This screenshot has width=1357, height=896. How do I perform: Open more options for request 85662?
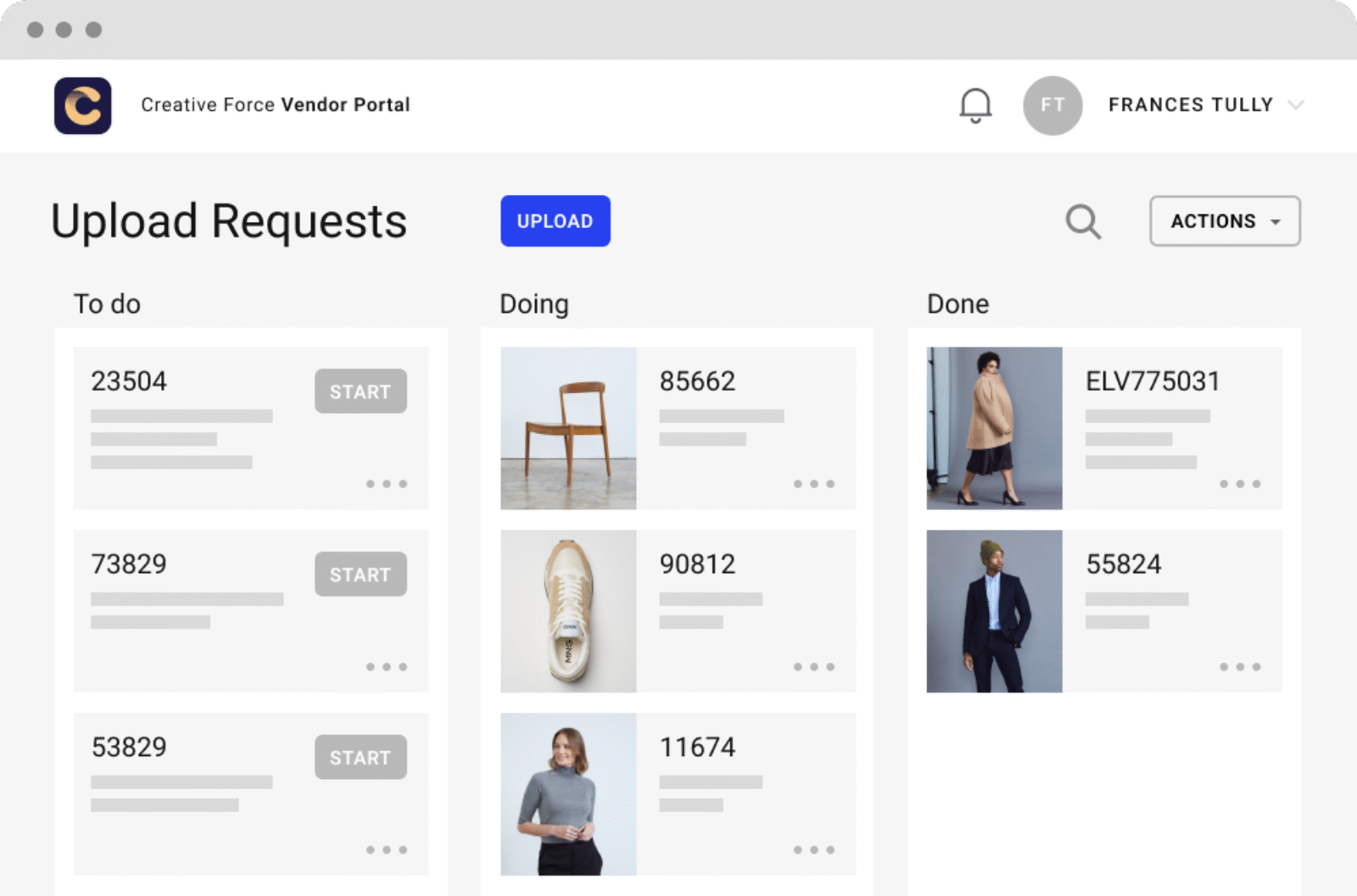pos(813,484)
